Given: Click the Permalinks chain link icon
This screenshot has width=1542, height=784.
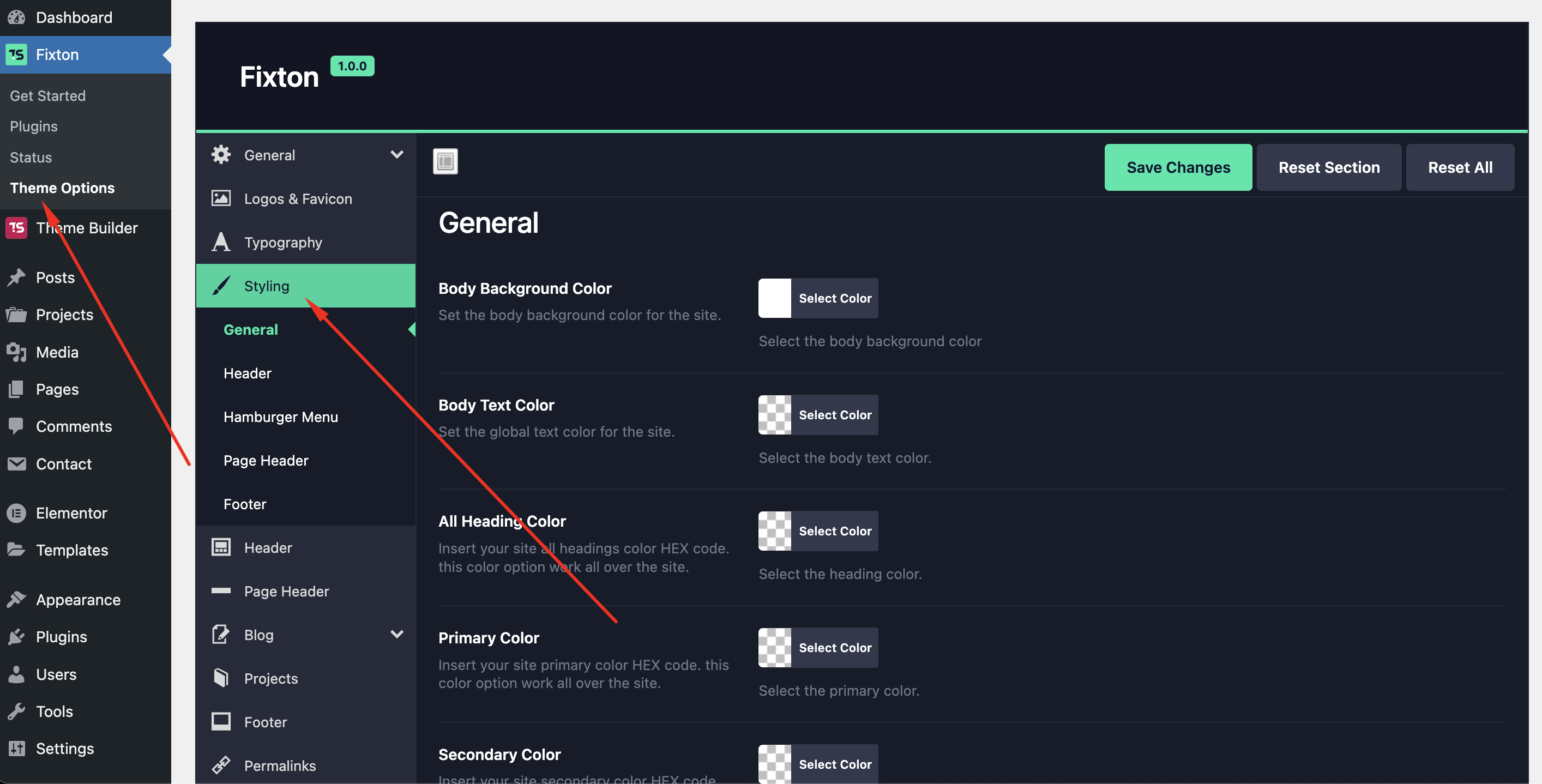Looking at the screenshot, I should [x=221, y=765].
